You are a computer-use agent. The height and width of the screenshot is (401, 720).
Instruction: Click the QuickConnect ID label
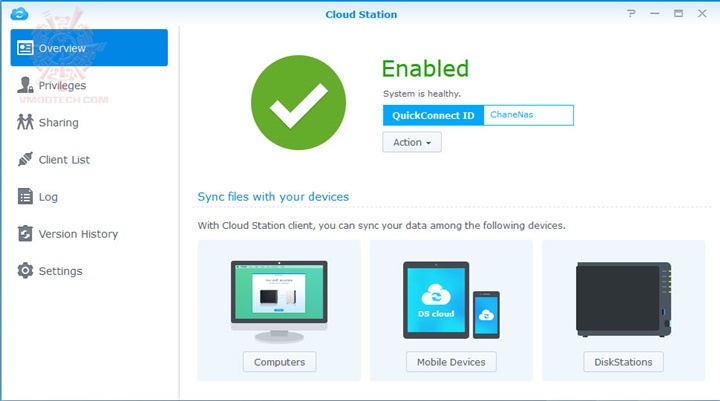[x=433, y=115]
